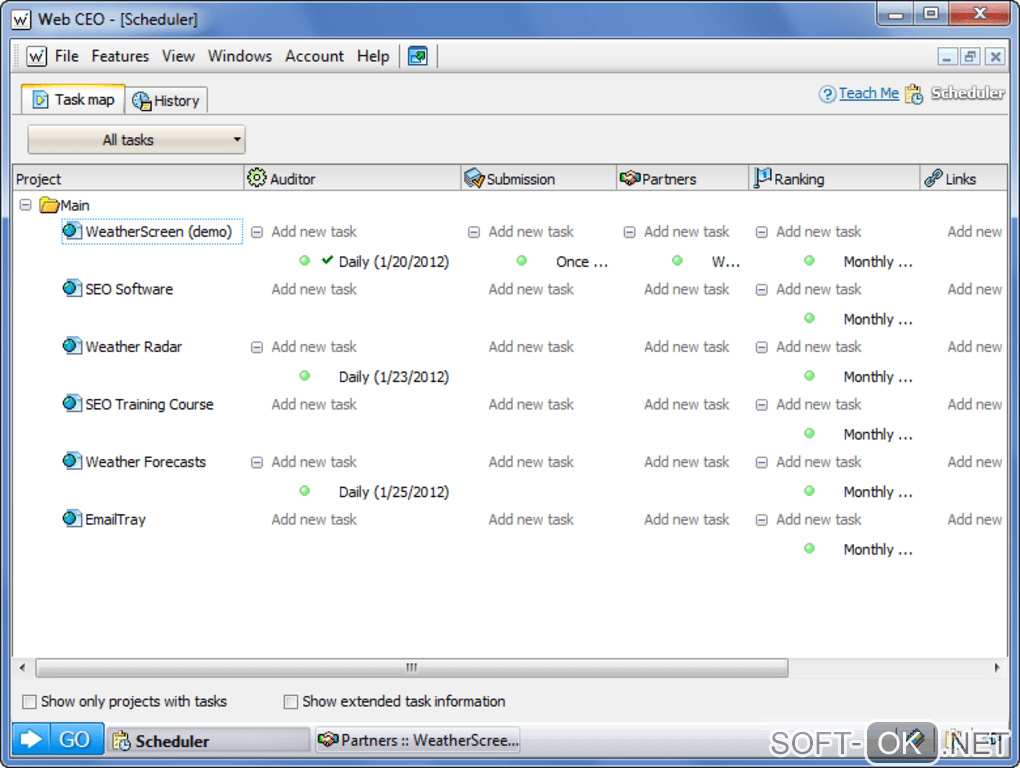Open the File menu
This screenshot has width=1020, height=768.
point(67,57)
